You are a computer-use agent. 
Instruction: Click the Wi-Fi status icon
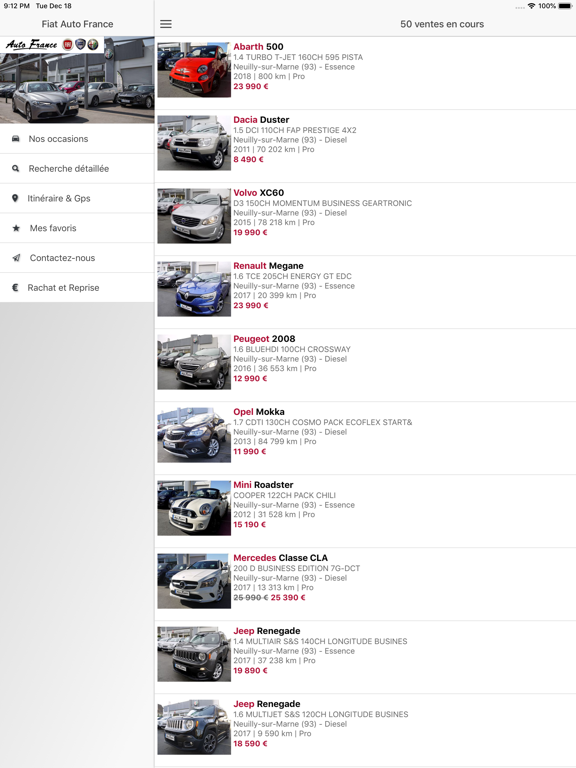531,6
